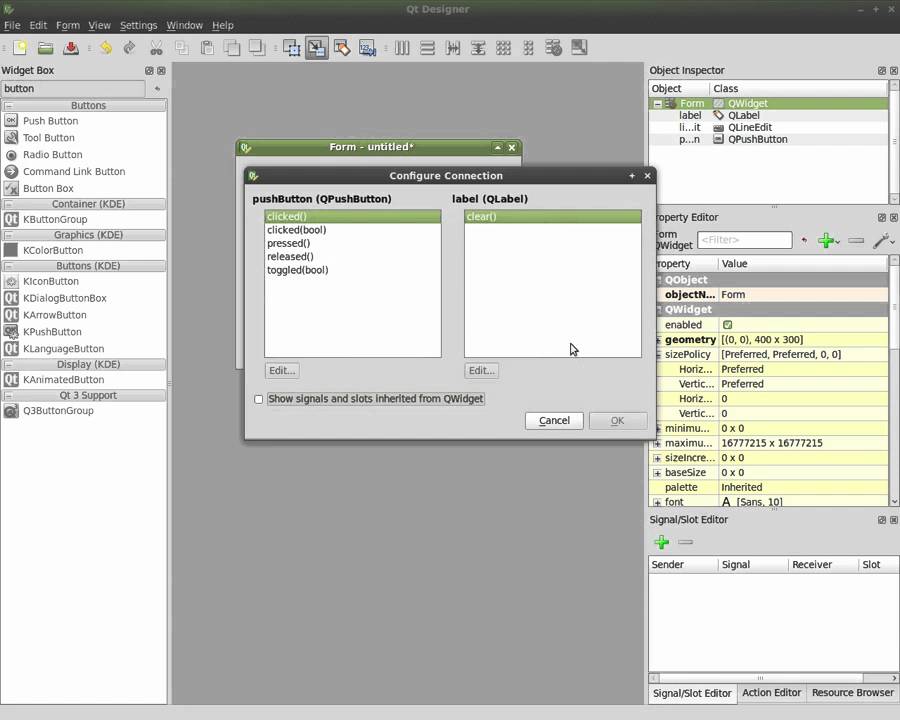
Task: Select the pressed() signal
Action: (x=352, y=243)
